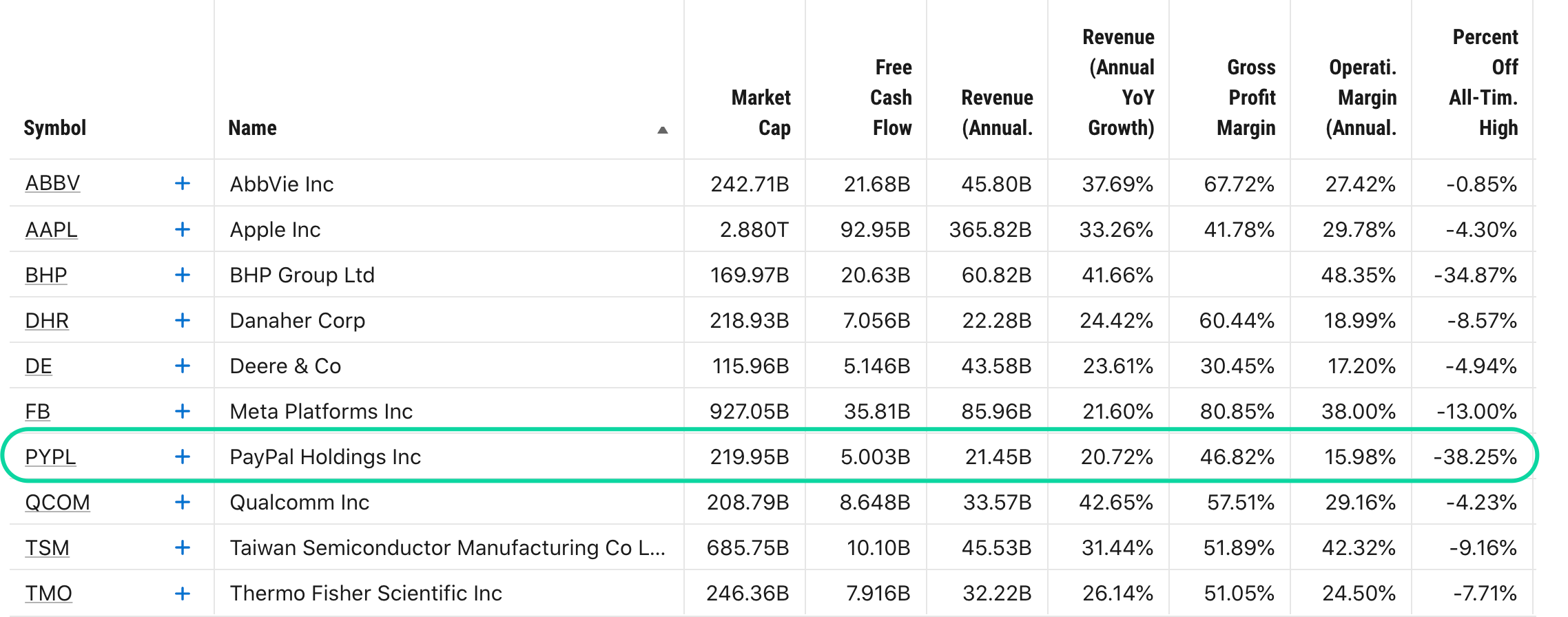Click the 23.61% revenue growth value

point(1118,366)
